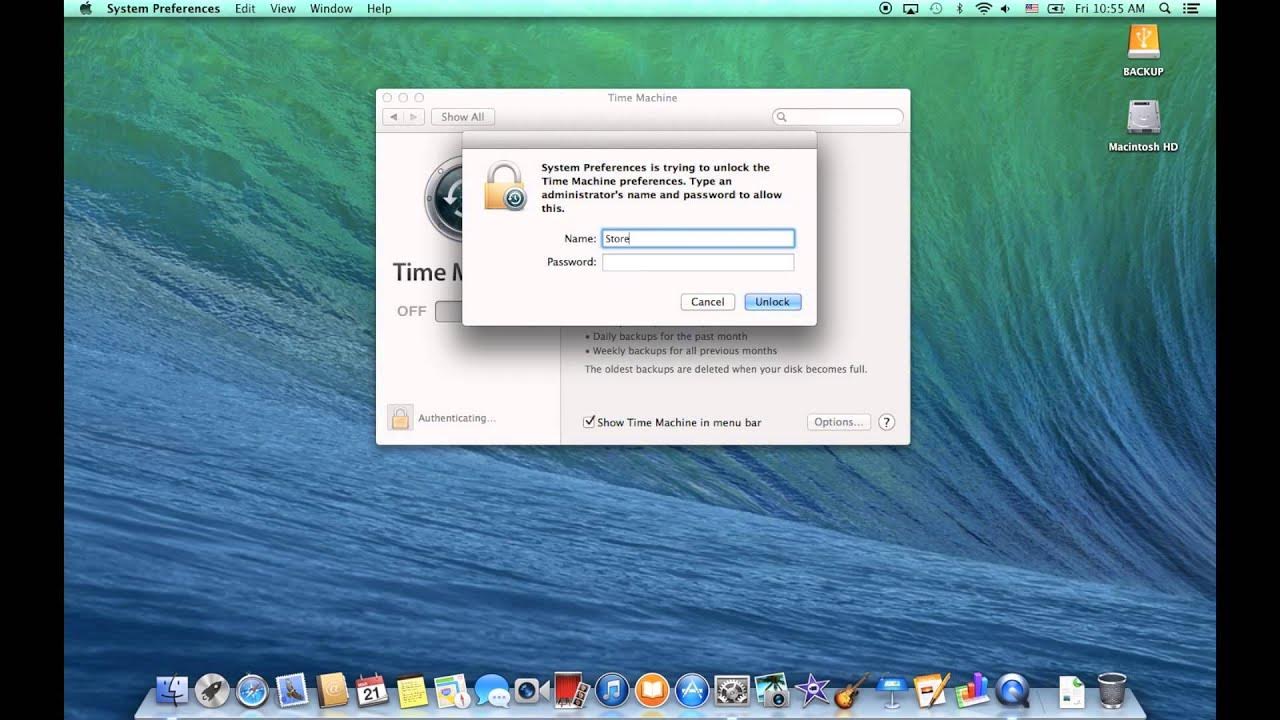Open Finder from the dock

173,690
